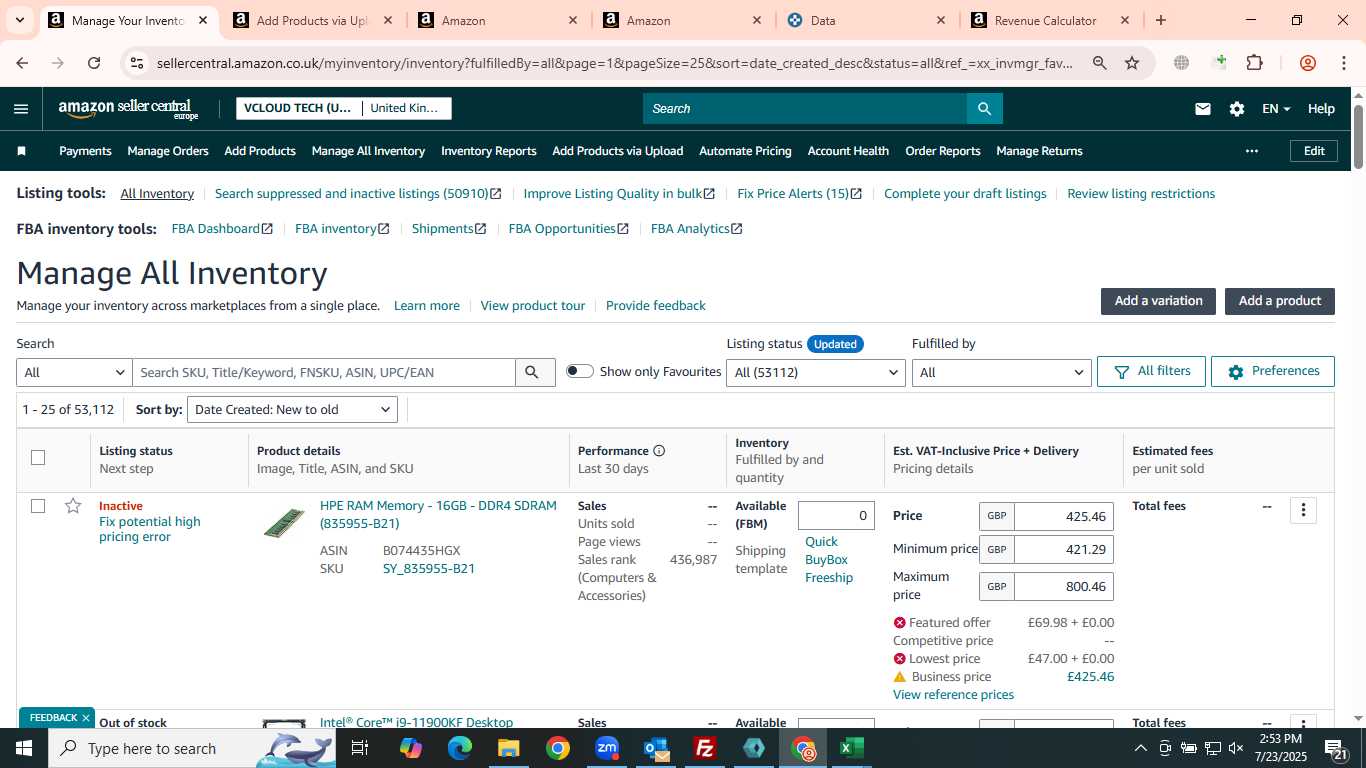The height and width of the screenshot is (768, 1366).
Task: Open Fix Price Alerts (15) link
Action: (x=799, y=194)
